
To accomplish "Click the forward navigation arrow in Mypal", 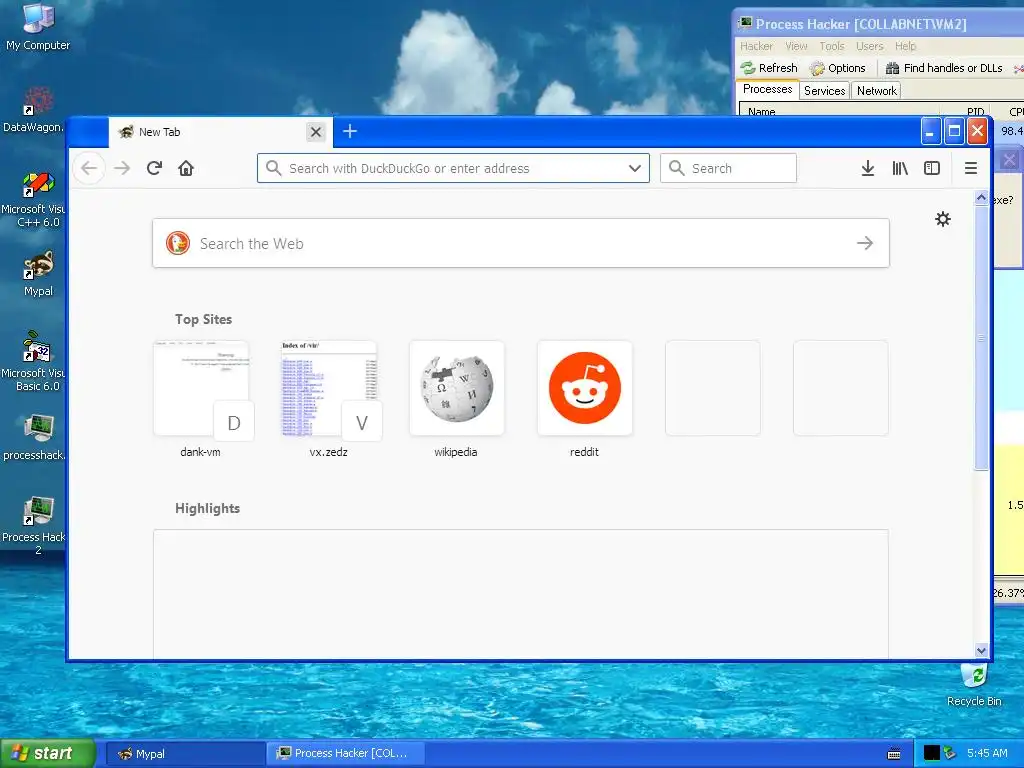I will click(x=122, y=168).
